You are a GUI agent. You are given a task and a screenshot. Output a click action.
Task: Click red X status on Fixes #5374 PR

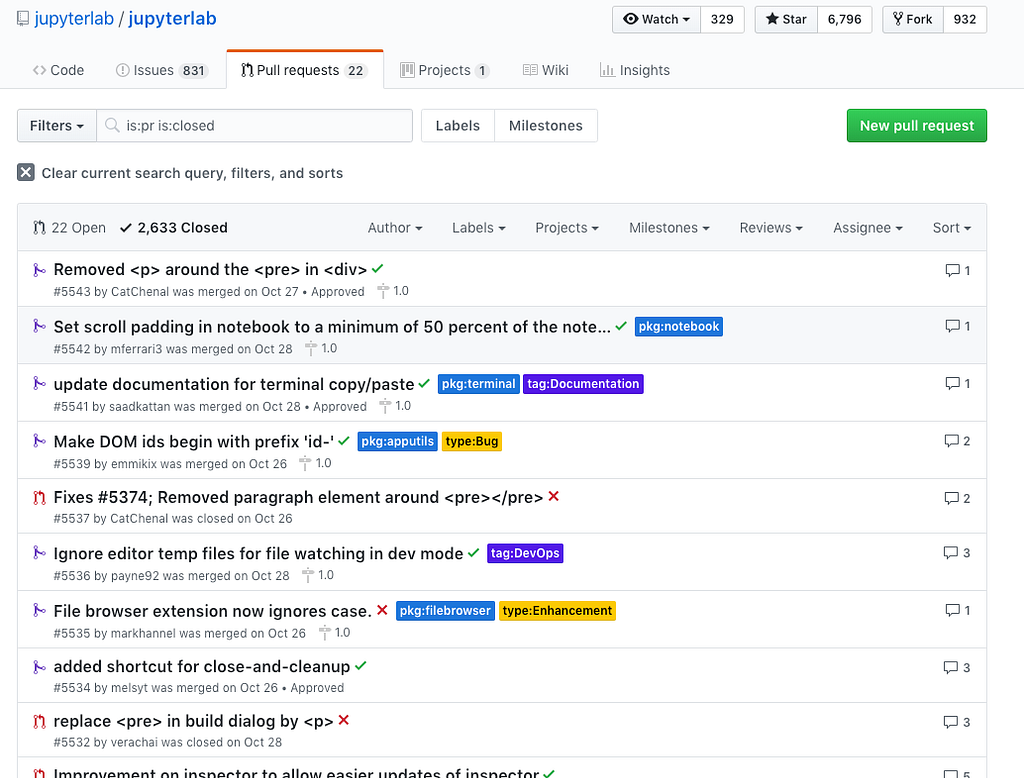pos(554,496)
